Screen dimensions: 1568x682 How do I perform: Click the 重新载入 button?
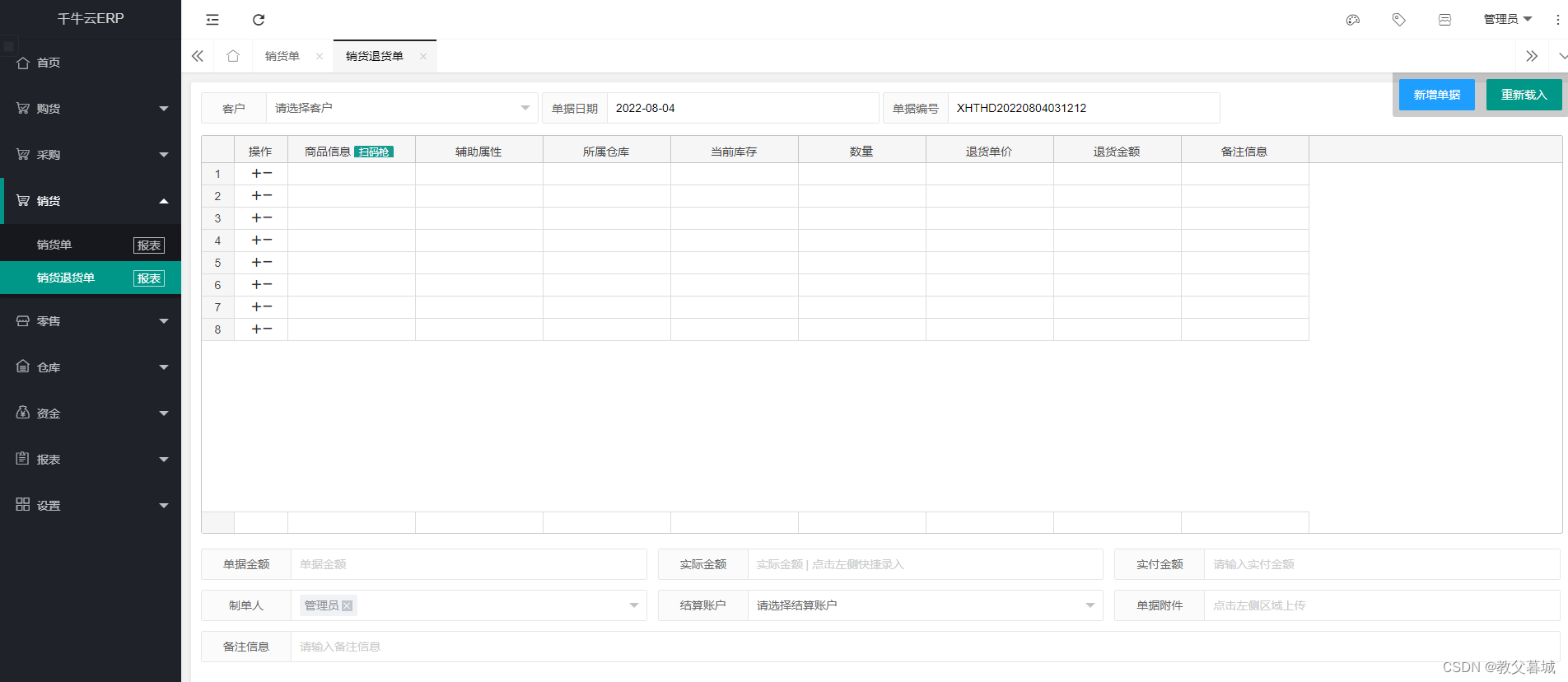point(1524,95)
